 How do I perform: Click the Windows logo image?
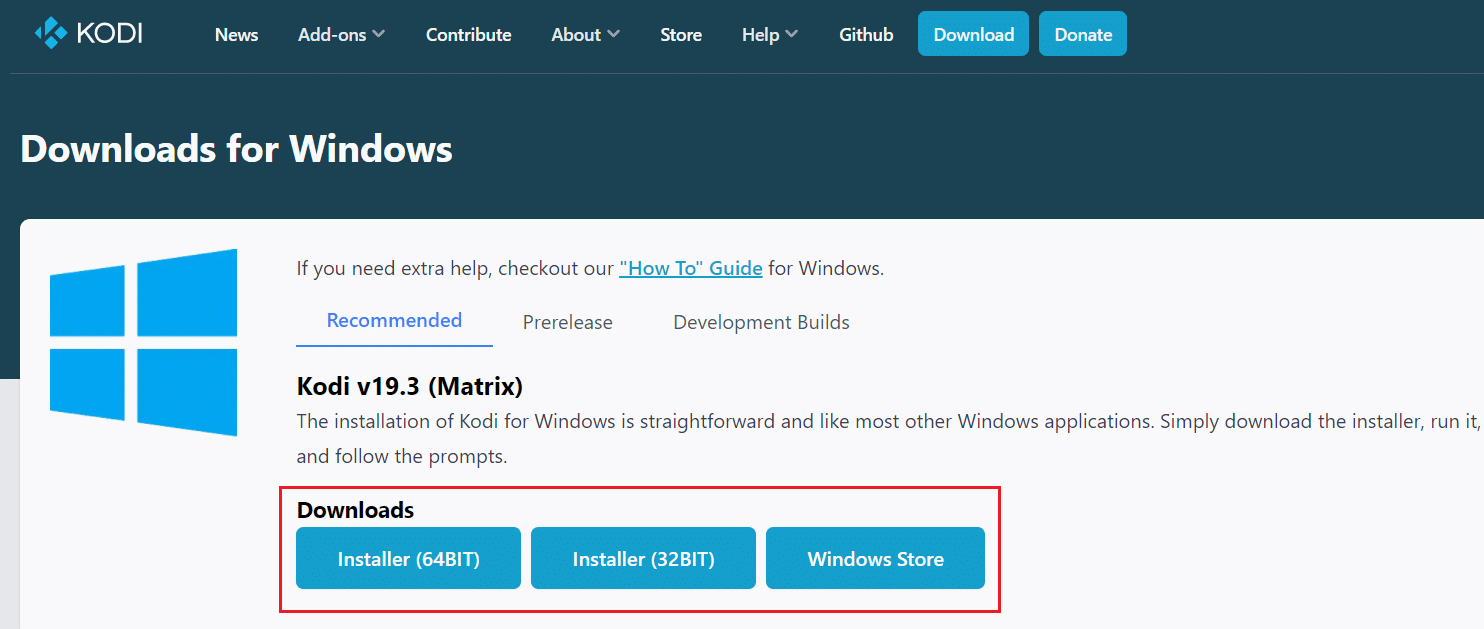[143, 340]
